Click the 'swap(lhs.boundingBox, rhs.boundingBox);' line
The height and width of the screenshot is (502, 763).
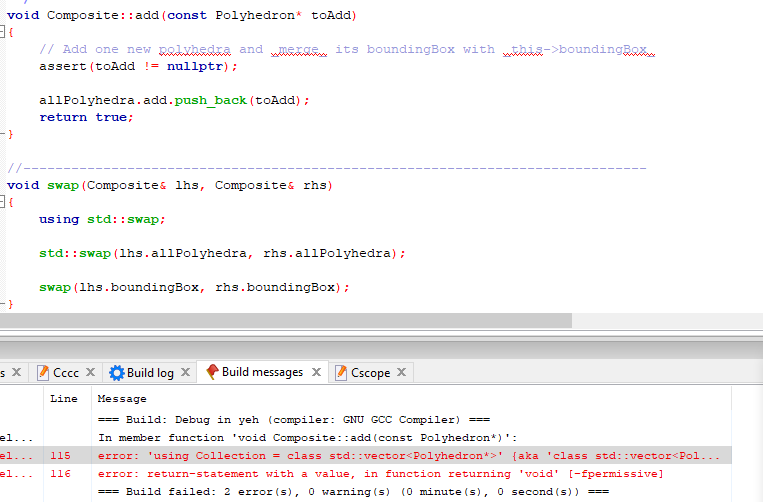point(194,287)
